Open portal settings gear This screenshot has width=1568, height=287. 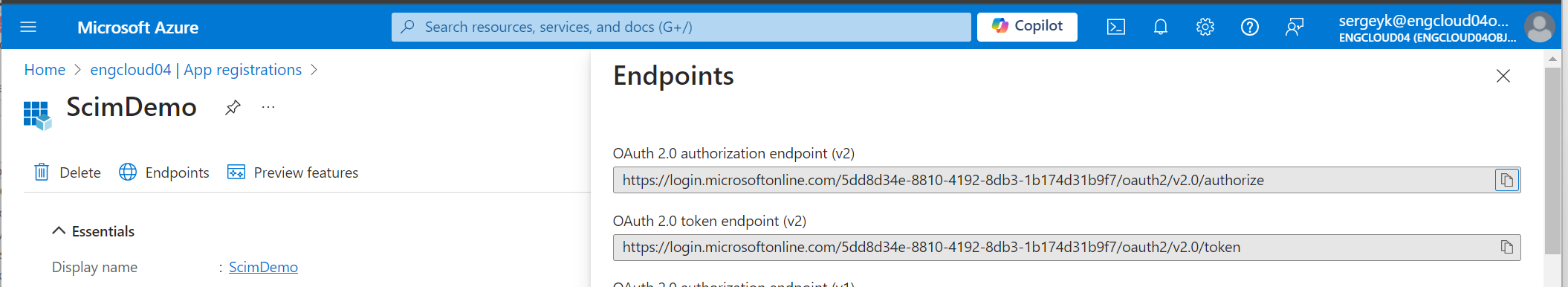[x=1205, y=28]
